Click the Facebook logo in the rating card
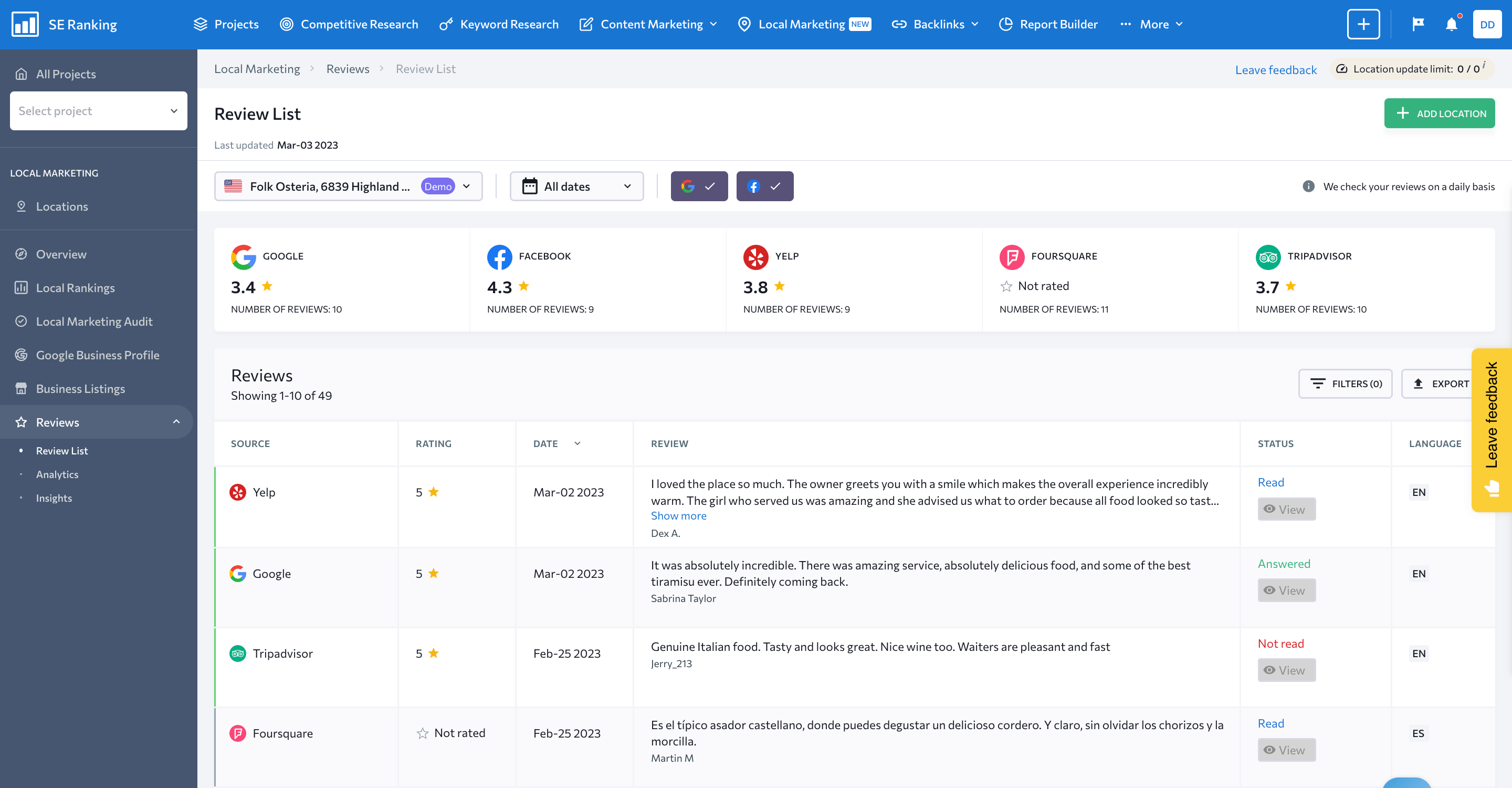 tap(499, 256)
